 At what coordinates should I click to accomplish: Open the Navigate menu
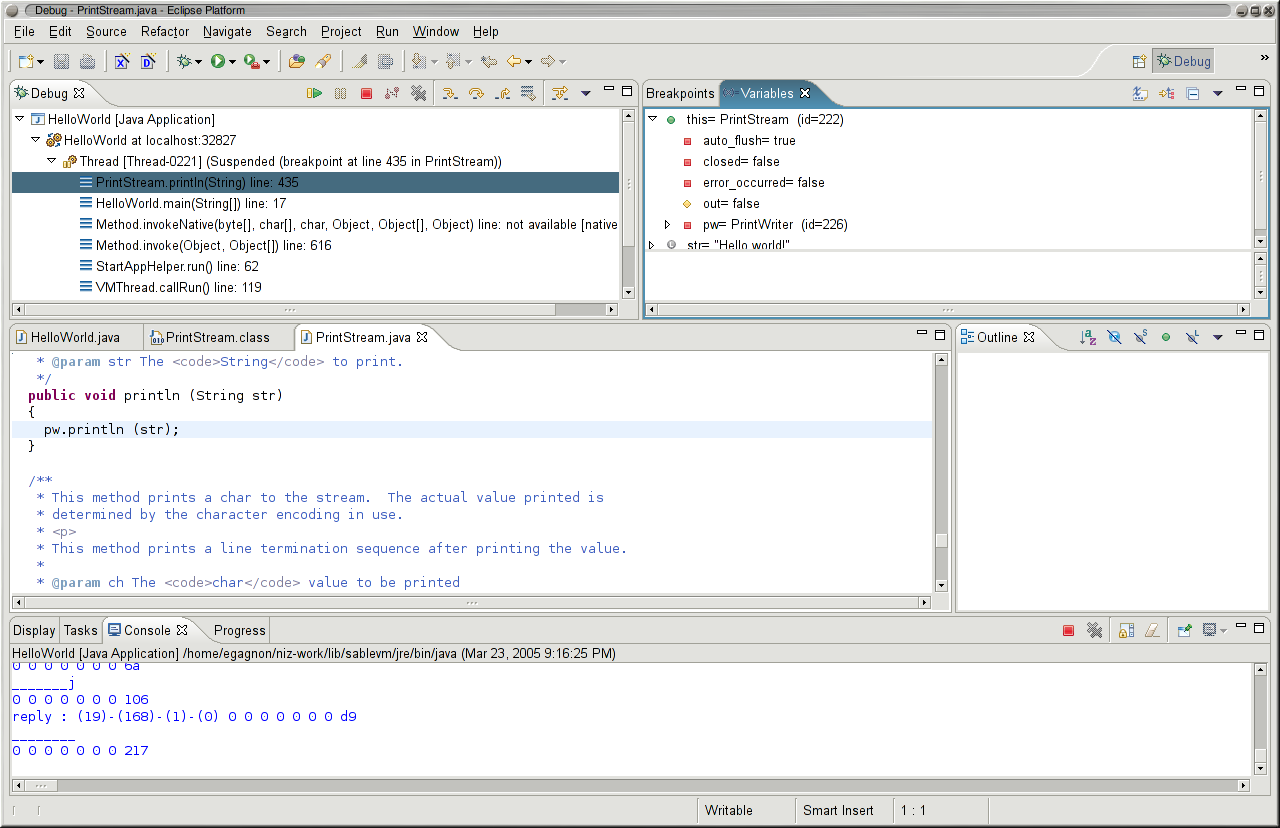(227, 31)
